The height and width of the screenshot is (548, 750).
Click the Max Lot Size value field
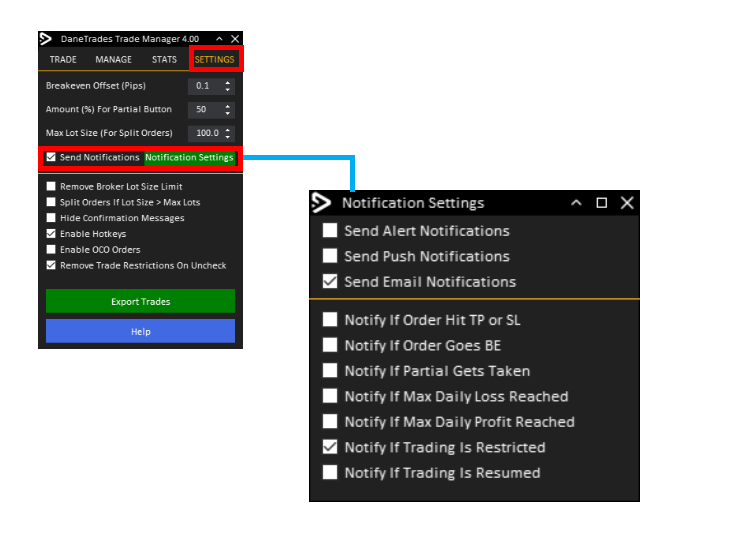point(205,133)
